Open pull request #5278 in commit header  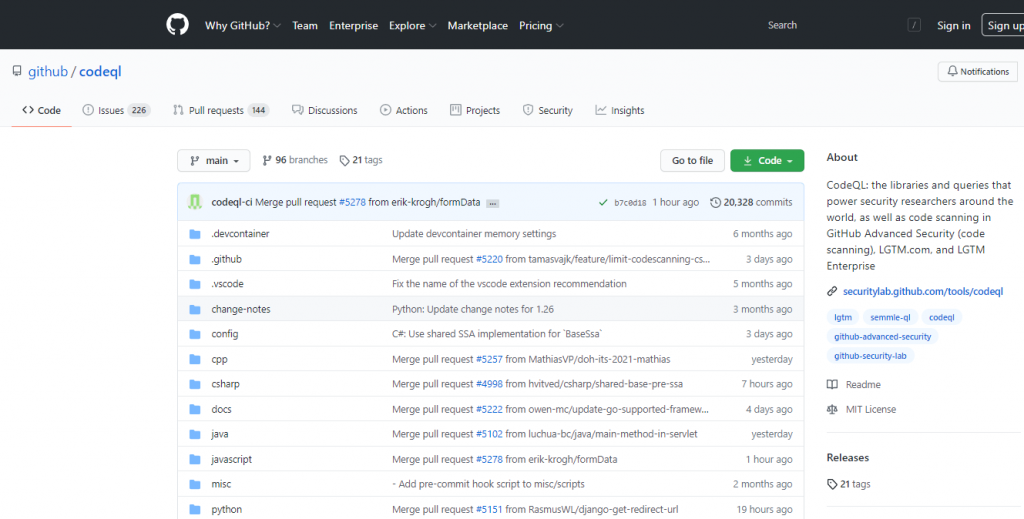[x=352, y=202]
